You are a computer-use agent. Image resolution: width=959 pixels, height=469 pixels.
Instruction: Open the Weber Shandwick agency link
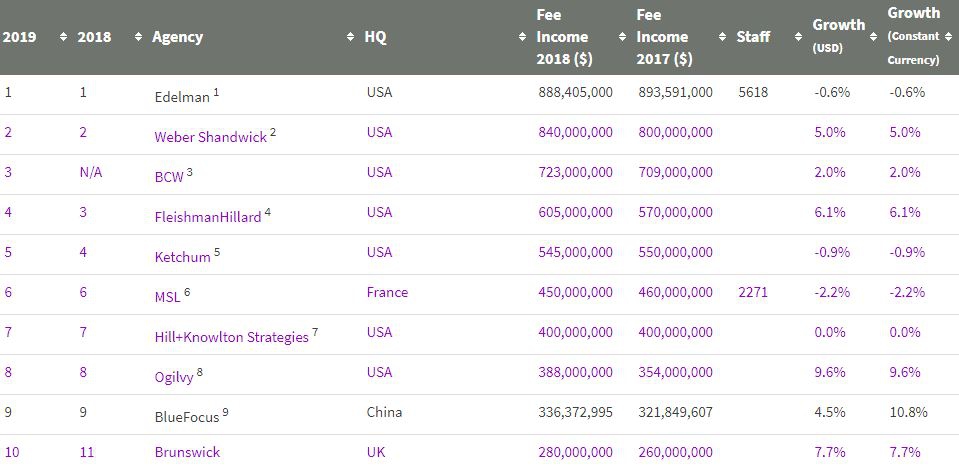tap(210, 137)
